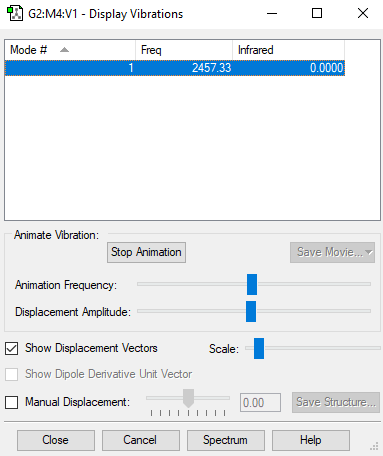Click infrared value 0.0000
This screenshot has height=456, width=383.
coord(326,68)
